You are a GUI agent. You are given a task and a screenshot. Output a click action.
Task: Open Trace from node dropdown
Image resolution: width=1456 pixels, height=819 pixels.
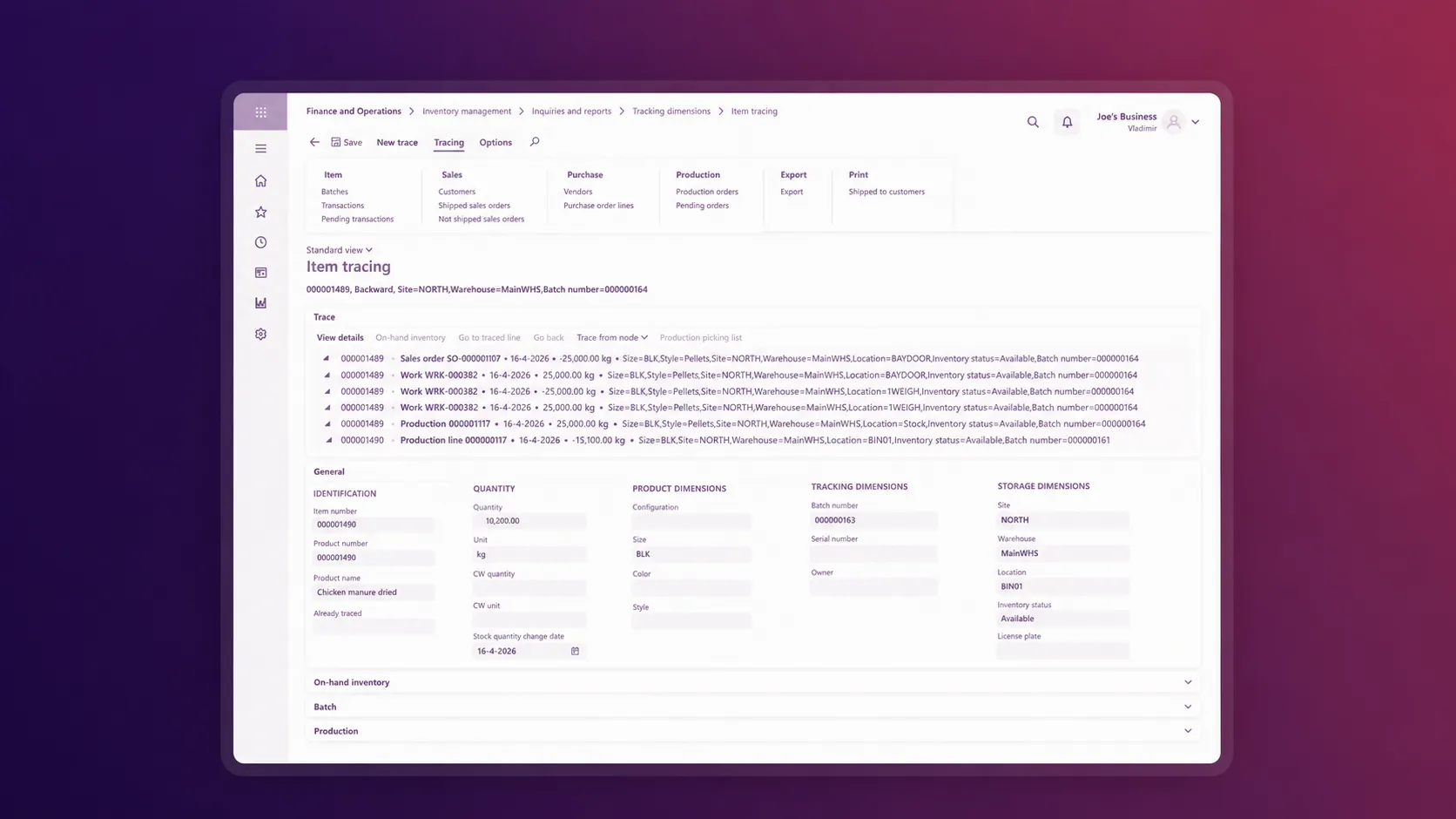pyautogui.click(x=612, y=337)
